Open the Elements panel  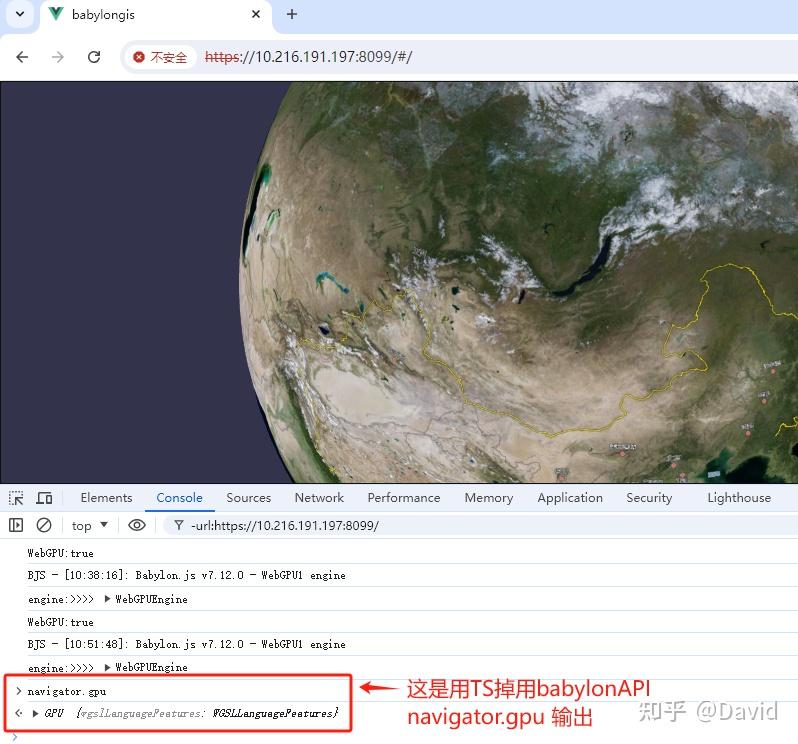[x=106, y=498]
